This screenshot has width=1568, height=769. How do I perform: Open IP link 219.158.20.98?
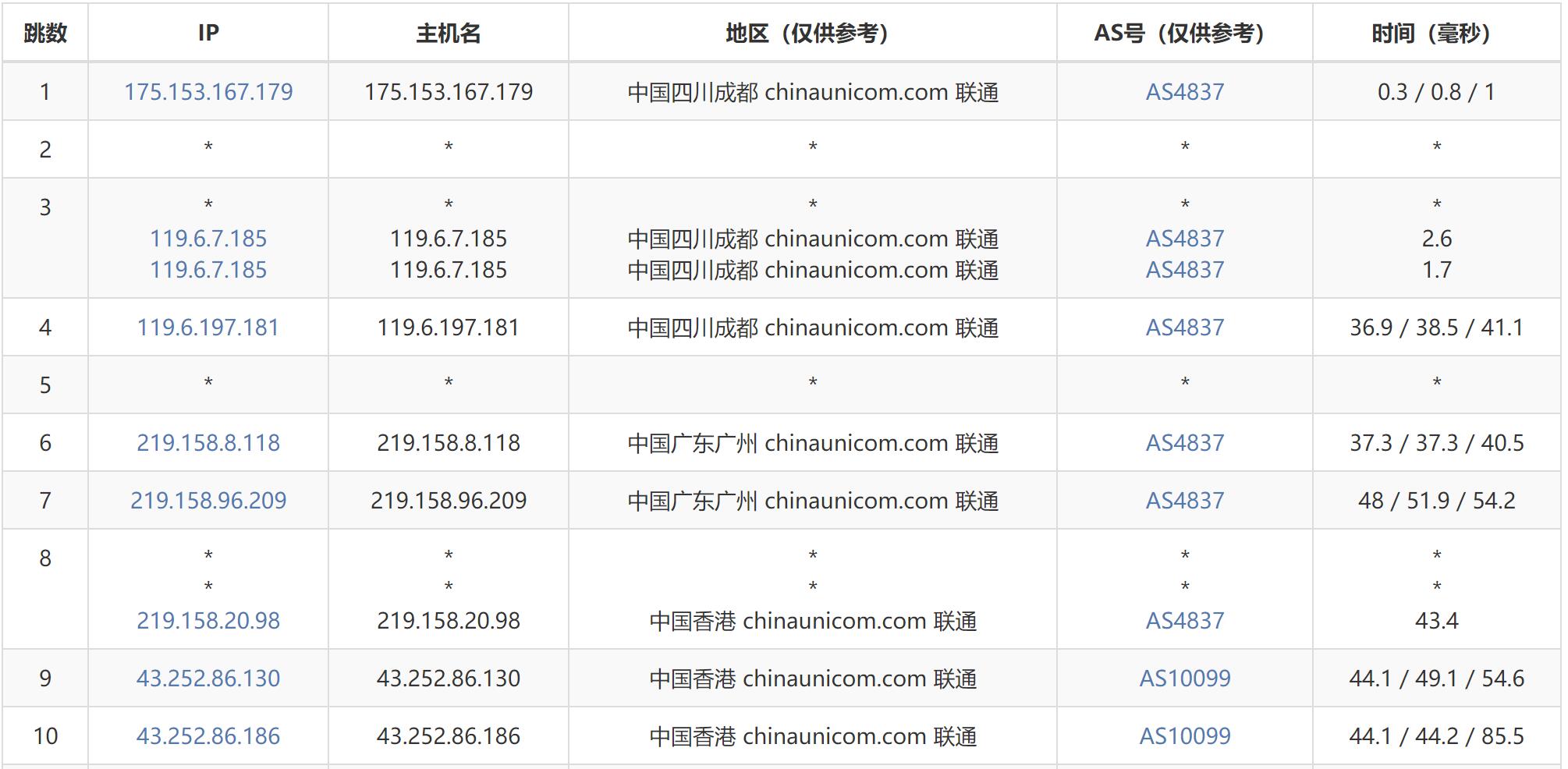[208, 621]
